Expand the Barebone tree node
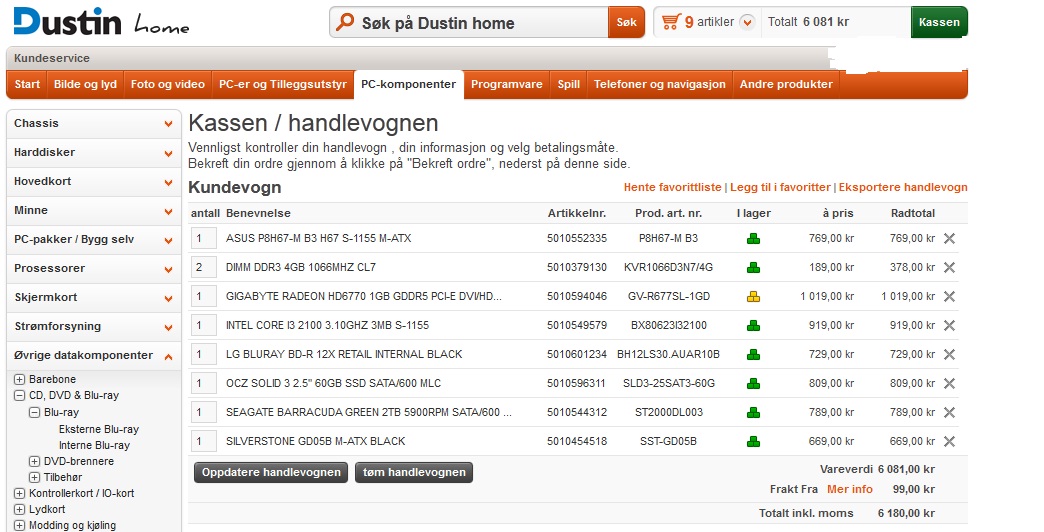Image resolution: width=1044 pixels, height=532 pixels. (x=20, y=380)
